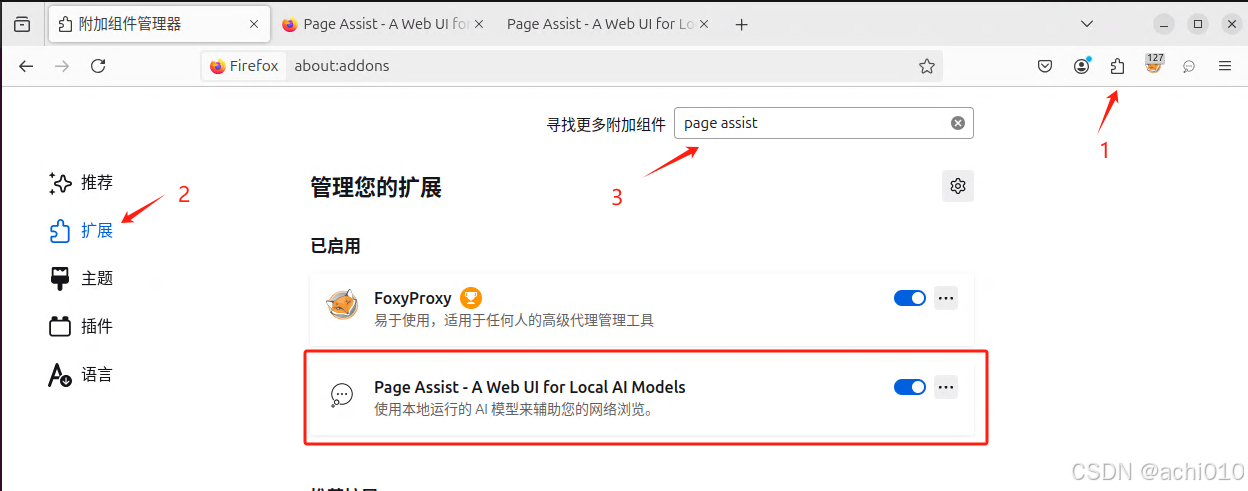
Task: Select the 语言 sidebar category
Action: coord(81,375)
